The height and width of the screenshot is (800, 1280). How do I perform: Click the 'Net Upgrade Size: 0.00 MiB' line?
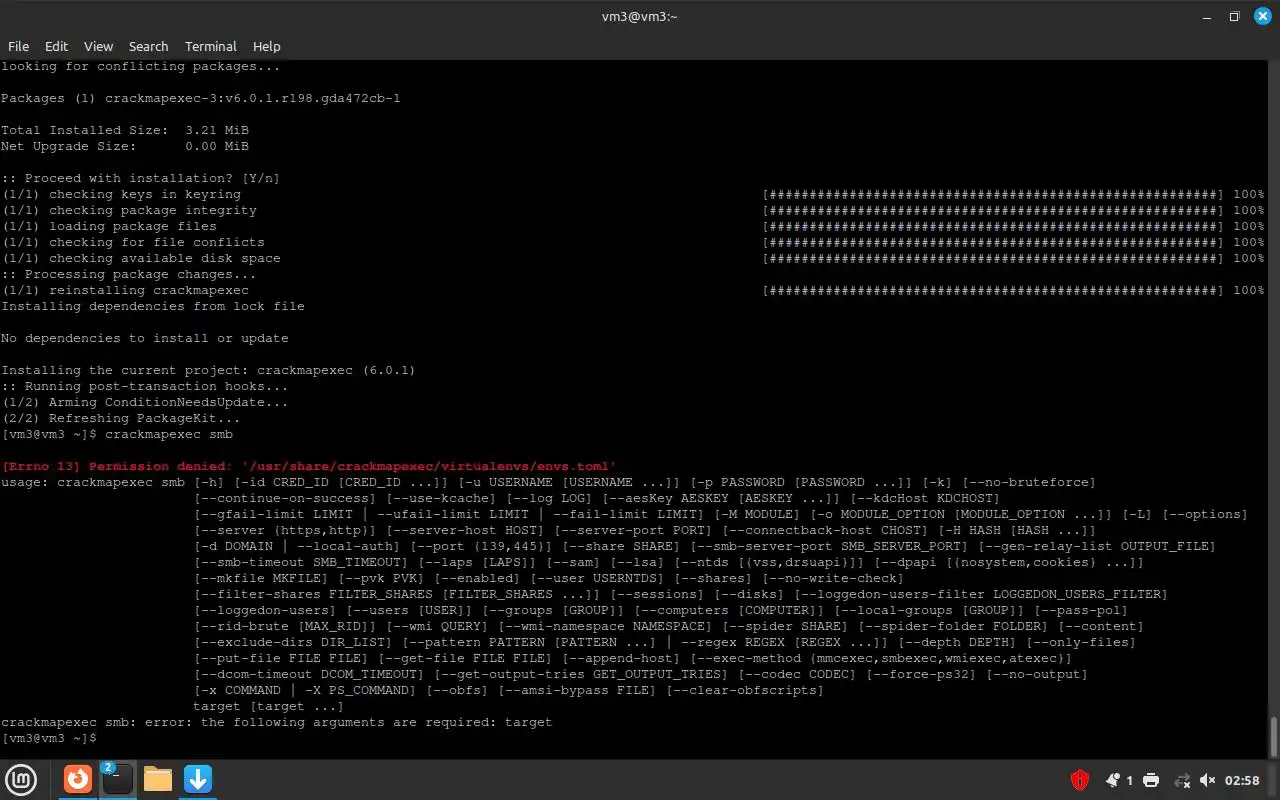click(x=125, y=146)
